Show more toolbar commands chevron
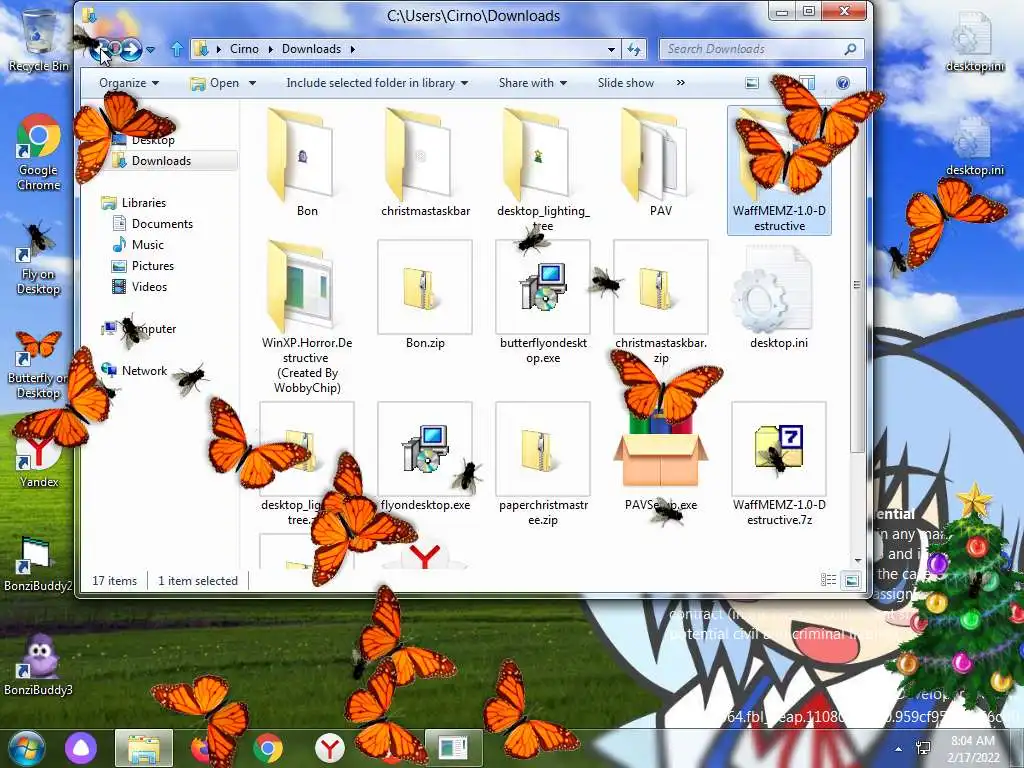The image size is (1024, 768). click(680, 83)
